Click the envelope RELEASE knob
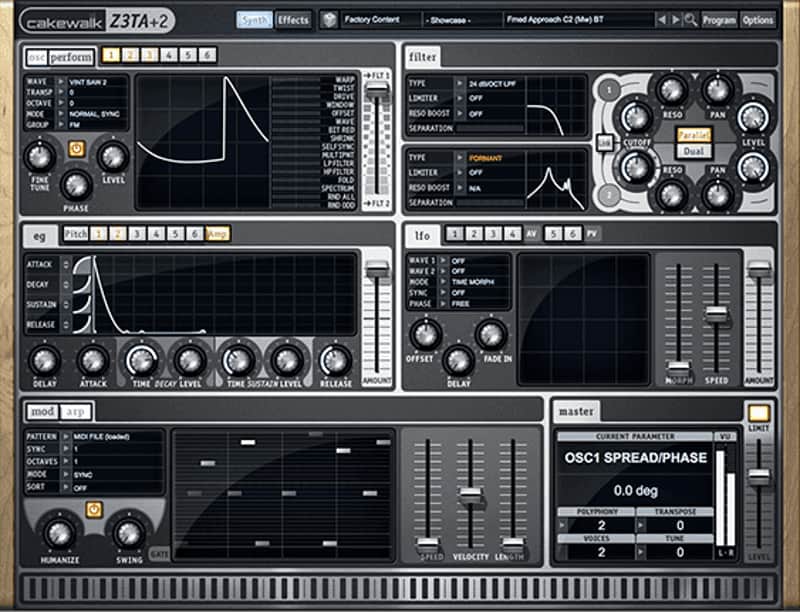The width and height of the screenshot is (800, 612). click(335, 360)
